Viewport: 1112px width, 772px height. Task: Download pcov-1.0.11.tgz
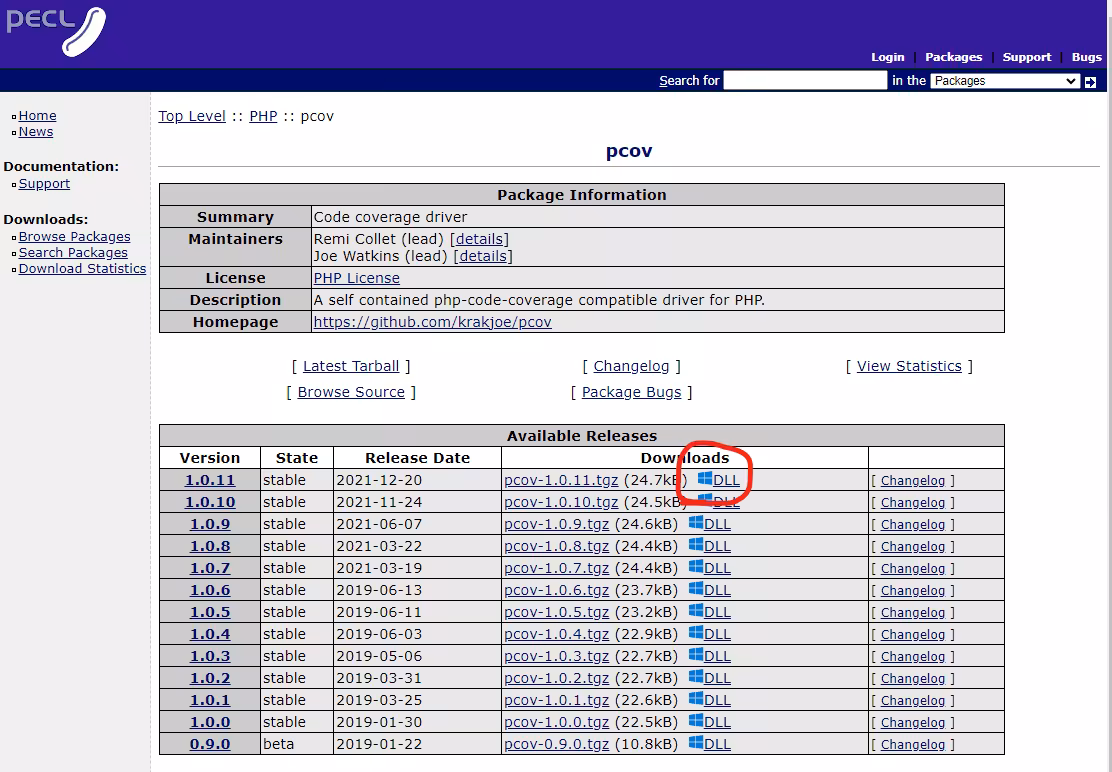(561, 480)
